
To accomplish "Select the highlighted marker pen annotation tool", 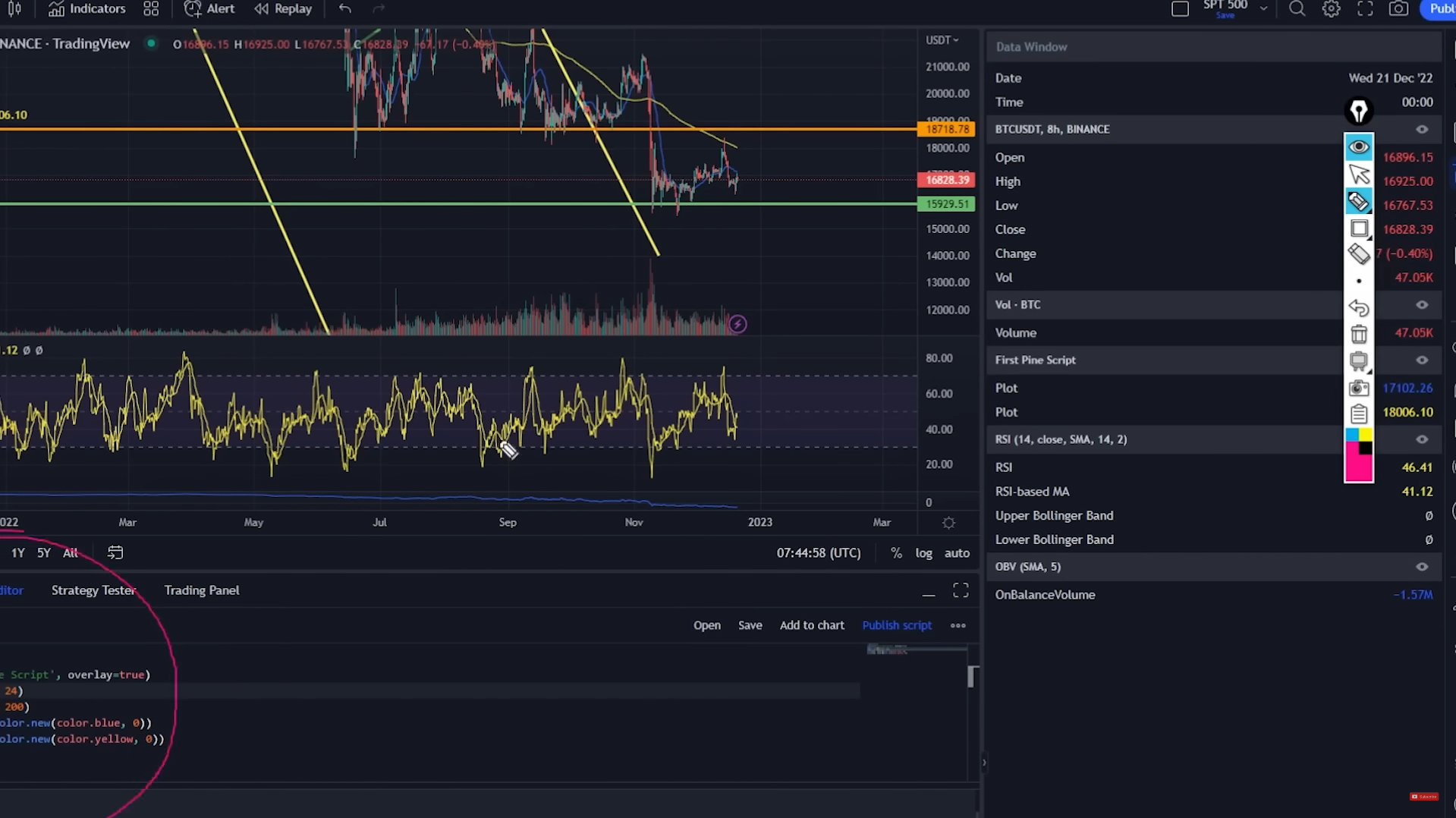I will [x=1359, y=202].
